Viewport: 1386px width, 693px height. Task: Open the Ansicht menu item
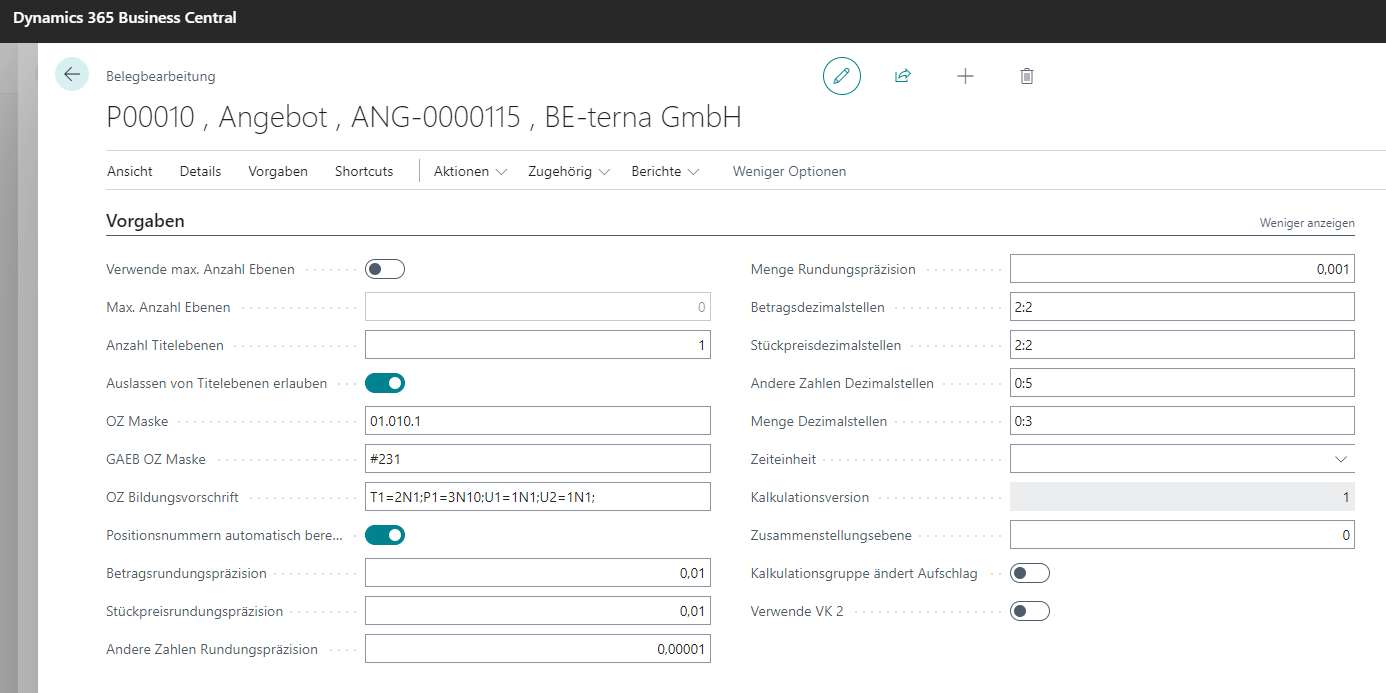pos(130,171)
